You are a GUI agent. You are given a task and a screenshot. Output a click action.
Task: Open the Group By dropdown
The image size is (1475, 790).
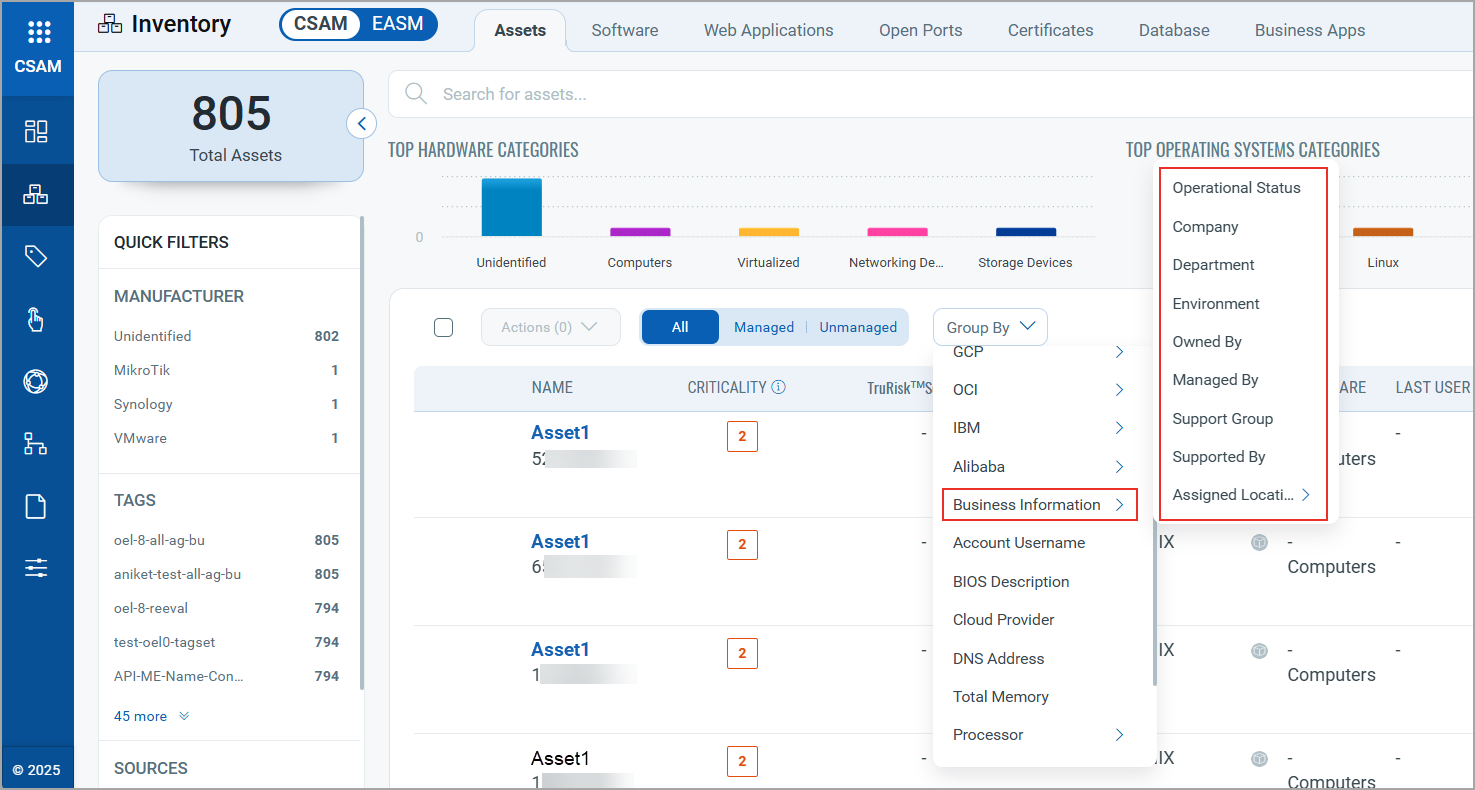click(x=990, y=327)
